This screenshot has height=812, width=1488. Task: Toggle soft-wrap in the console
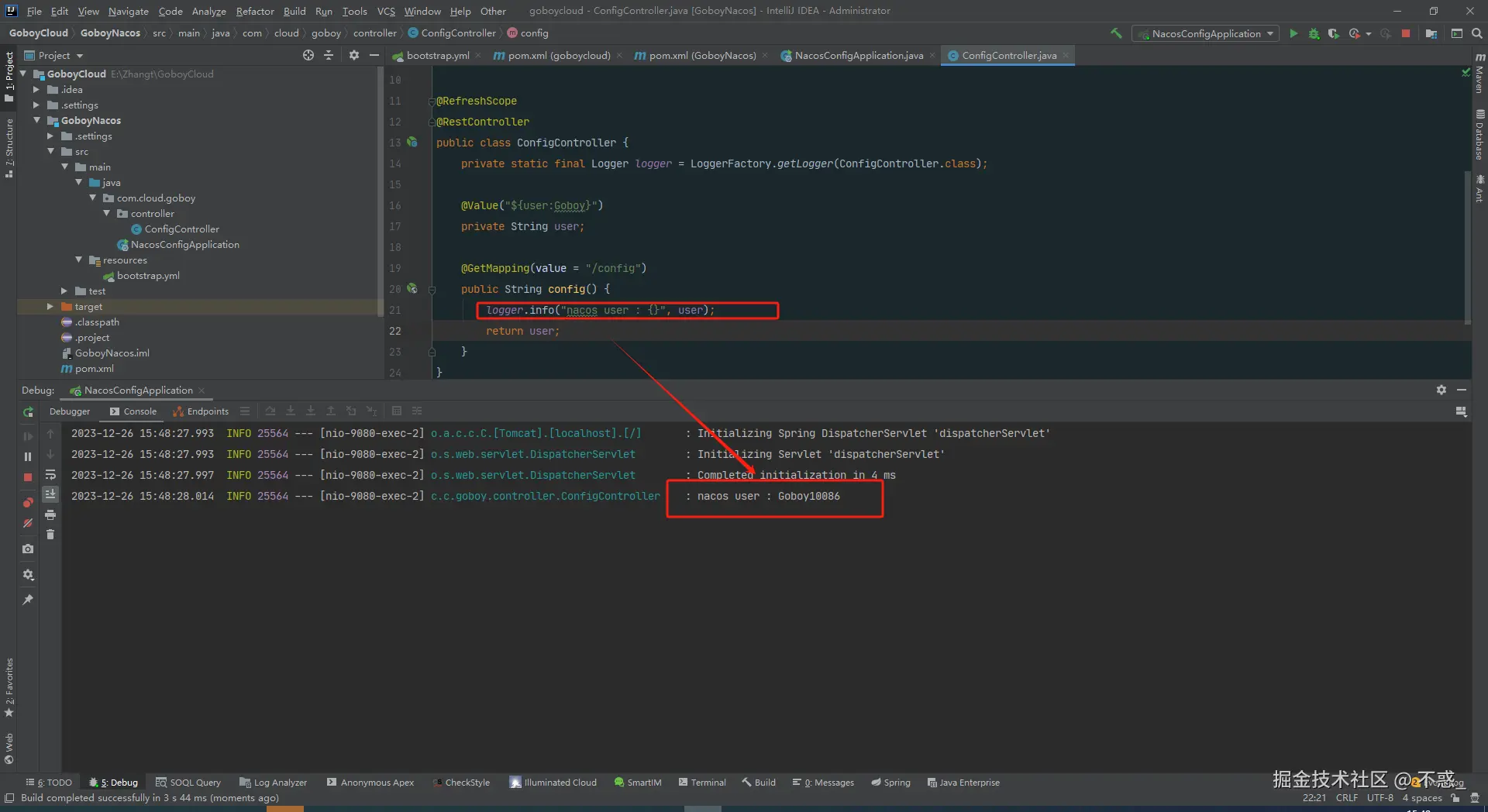[x=50, y=474]
